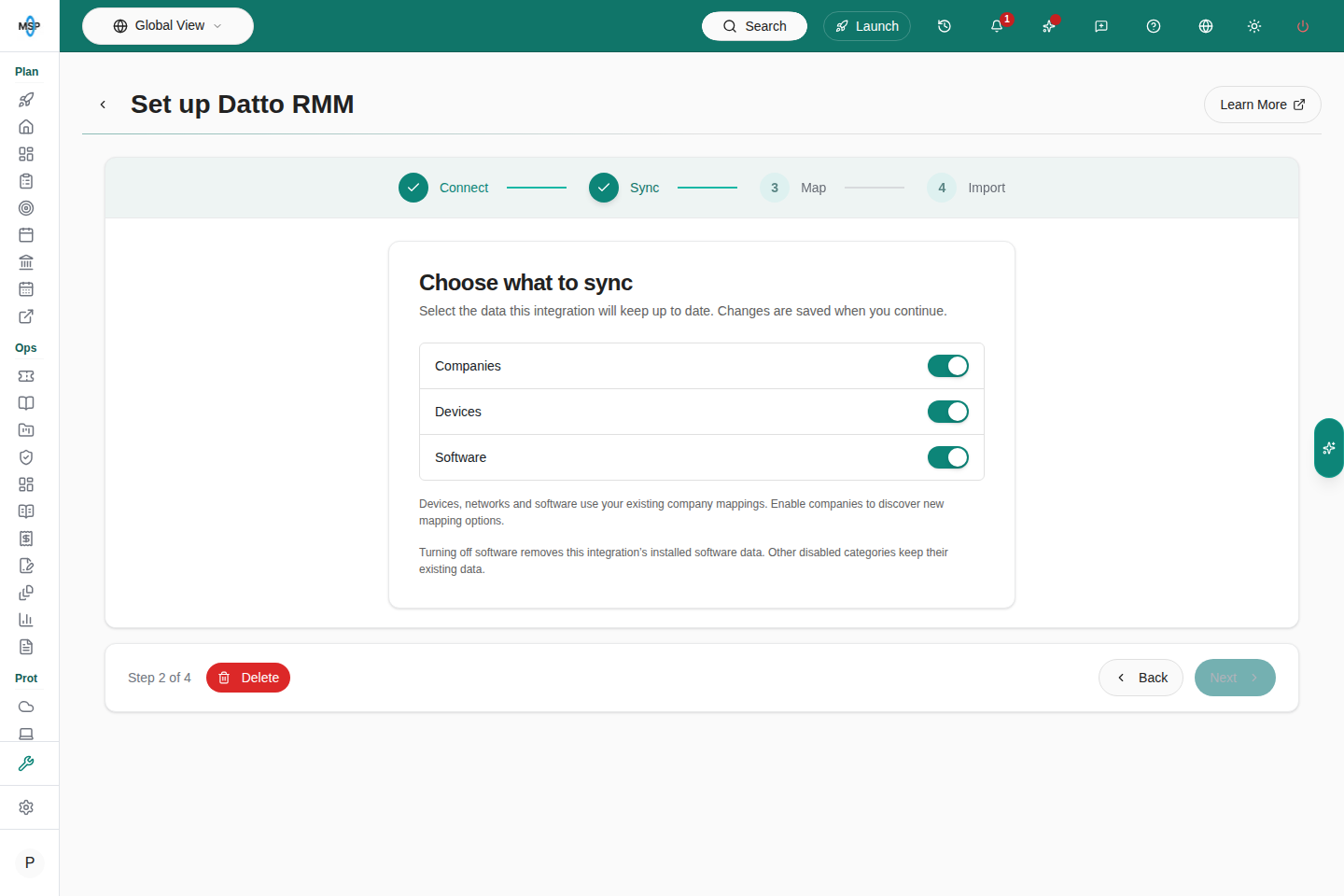Open the help question mark icon
Screen dimensions: 1344x896
pos(1154,26)
